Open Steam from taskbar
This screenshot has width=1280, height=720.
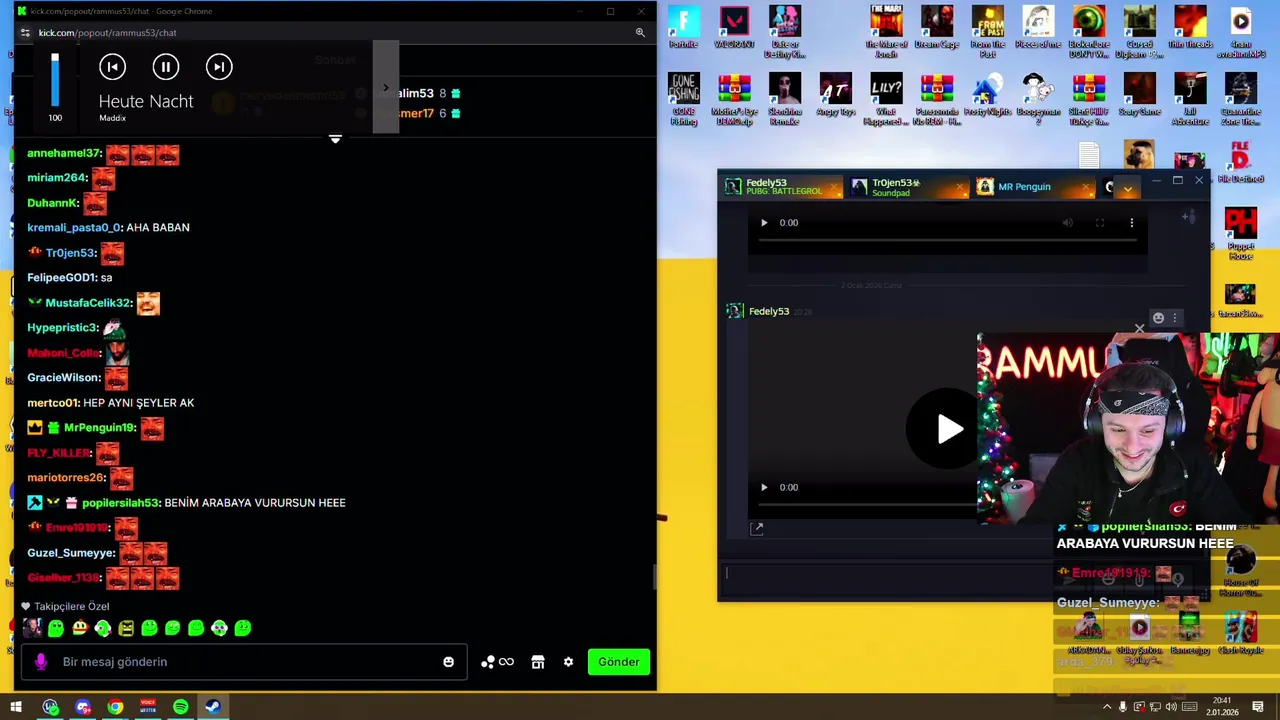(213, 707)
